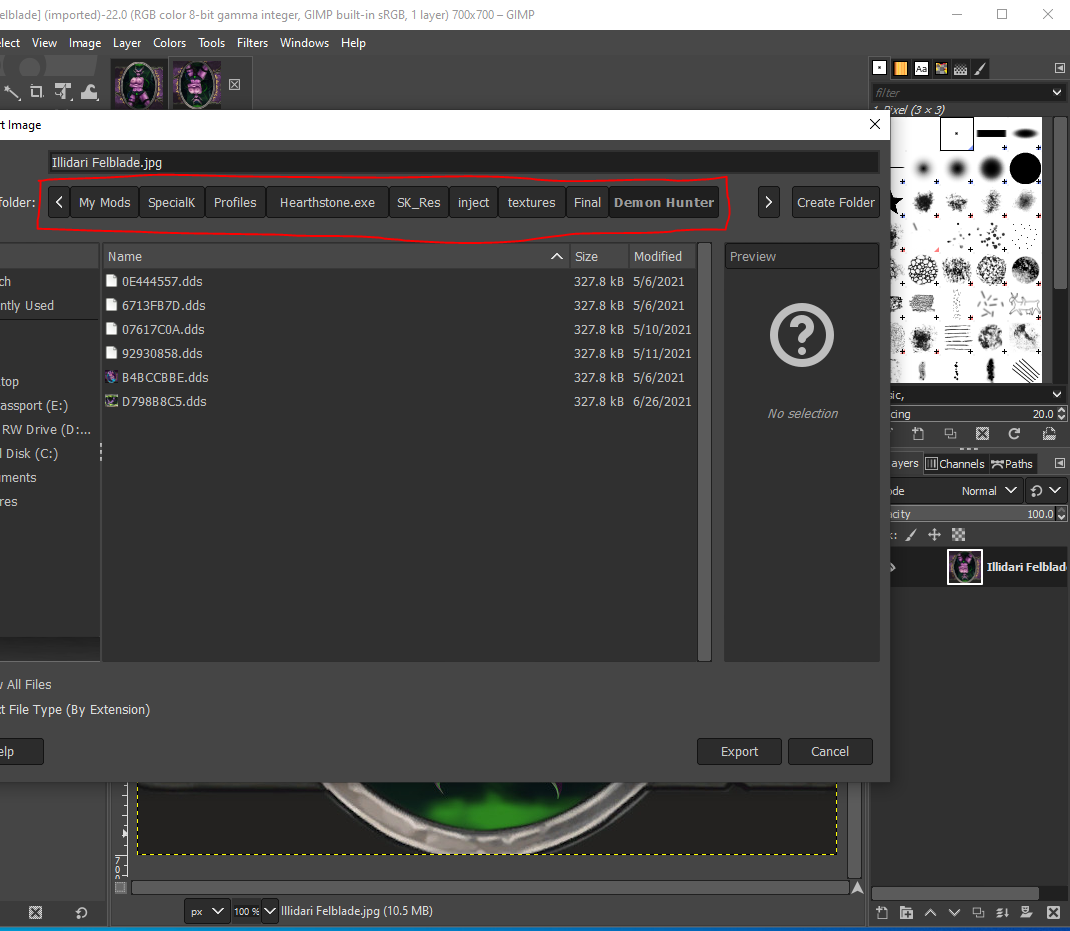Click the Create Folder button

835,202
